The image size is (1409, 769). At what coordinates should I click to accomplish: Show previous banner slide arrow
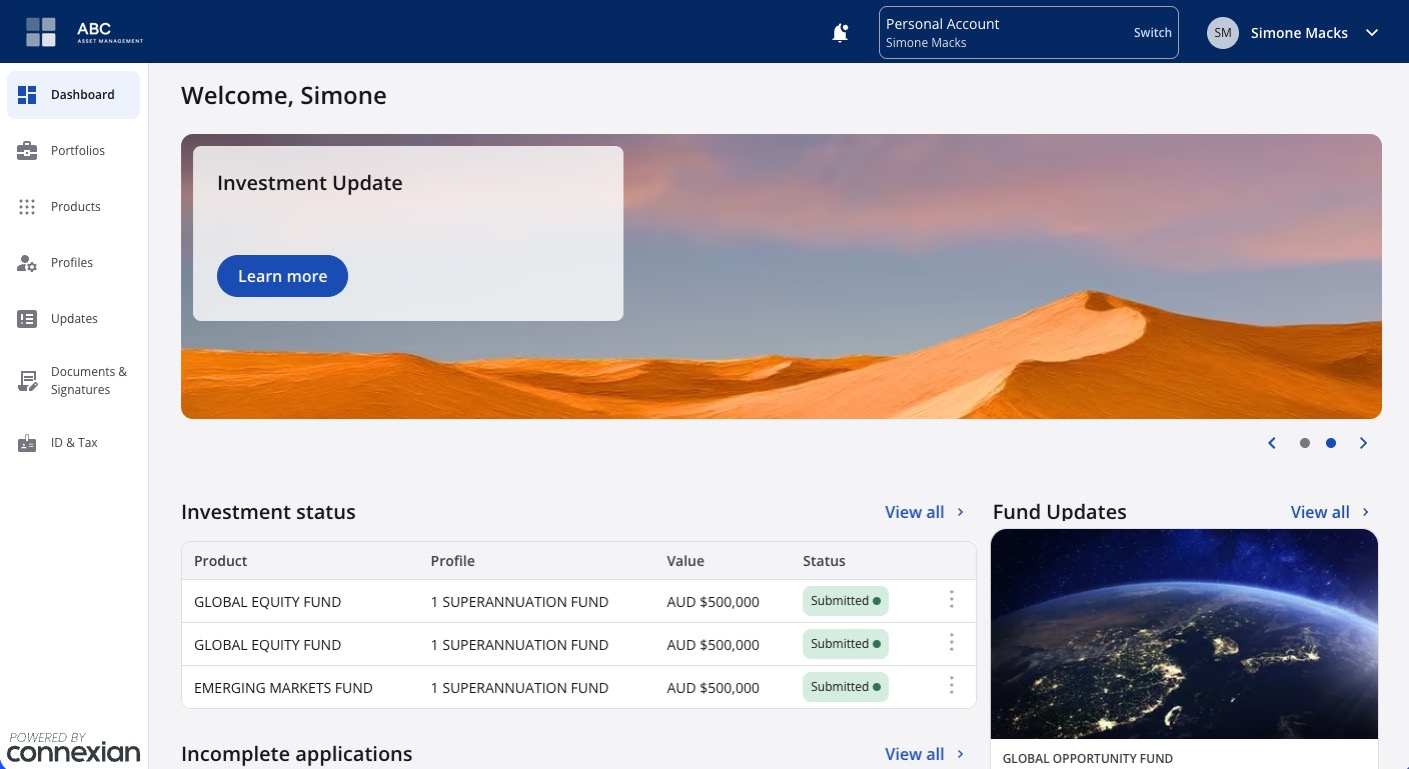pyautogui.click(x=1272, y=443)
